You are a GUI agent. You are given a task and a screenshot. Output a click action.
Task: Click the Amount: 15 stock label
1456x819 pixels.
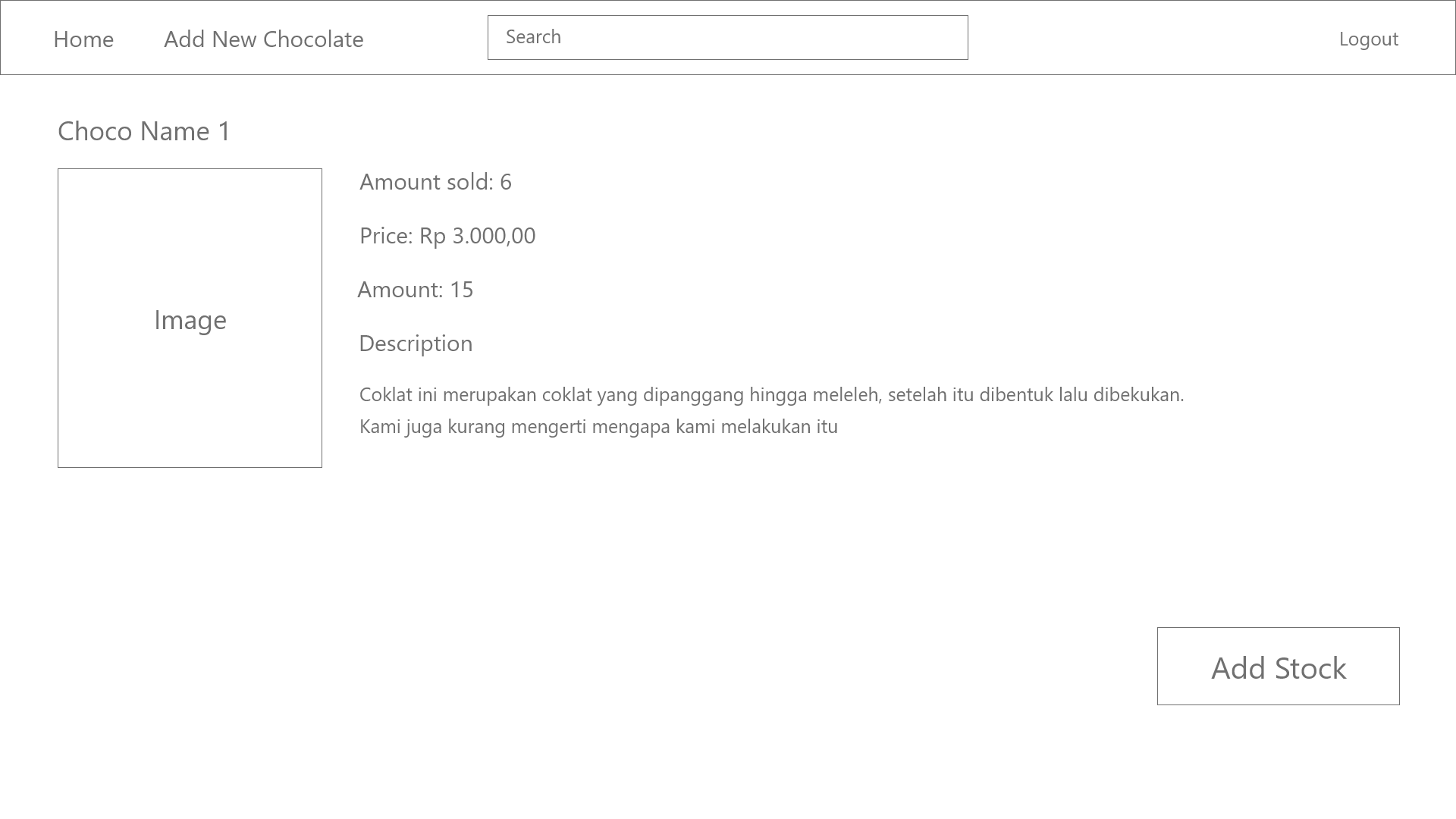pos(416,290)
